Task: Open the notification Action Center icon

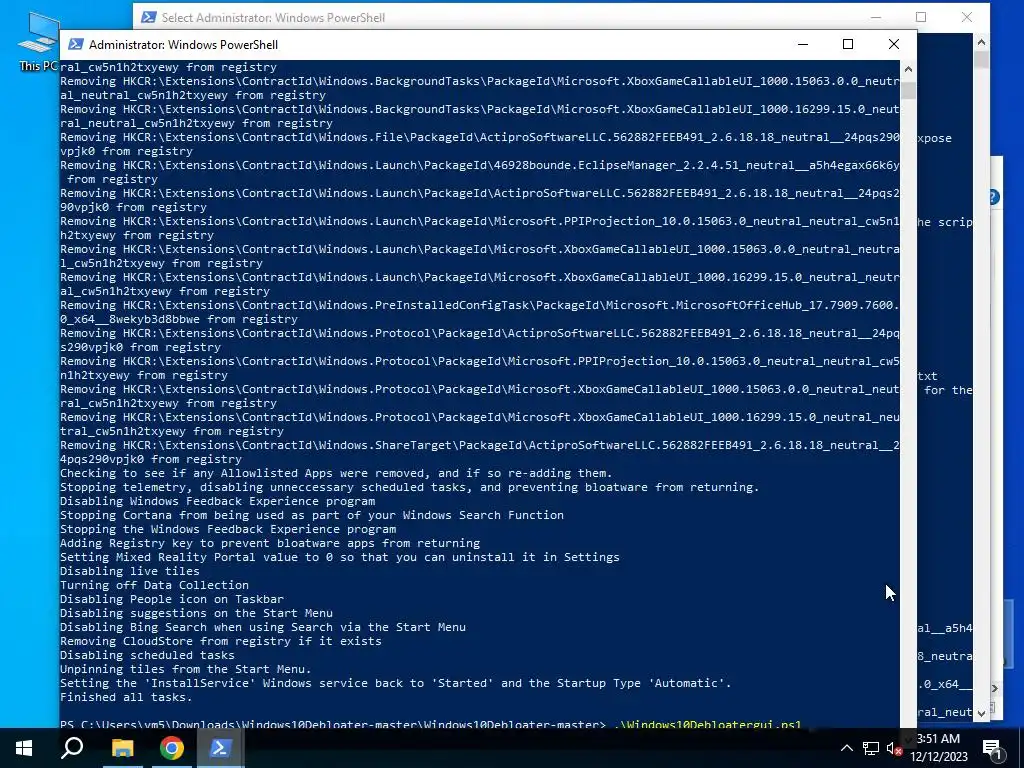Action: pos(992,748)
